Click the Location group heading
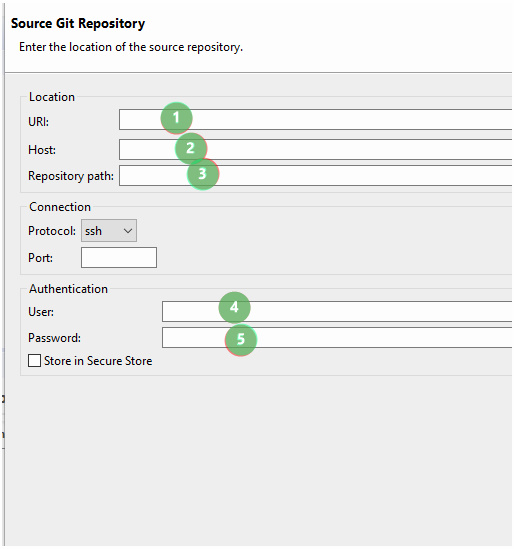The image size is (514, 549). [x=52, y=97]
